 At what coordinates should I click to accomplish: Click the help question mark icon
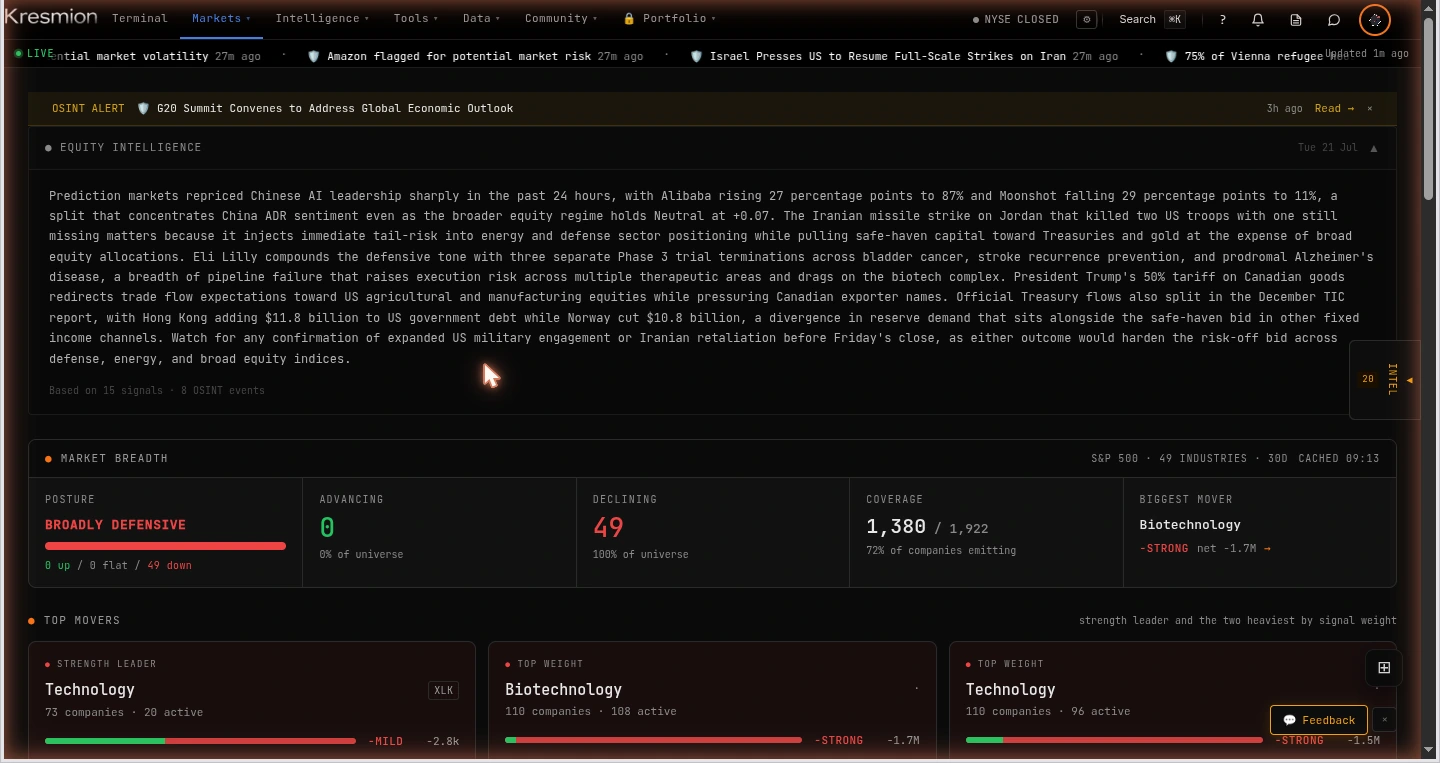pos(1222,19)
